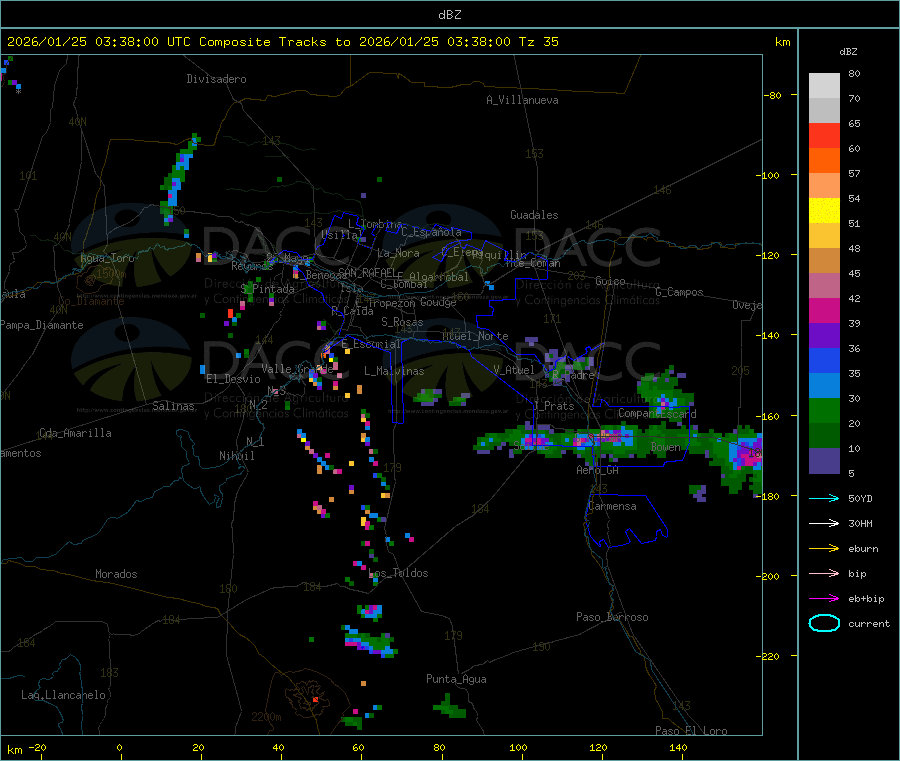
Task: Click the cyan 50YD arrow legend icon
Action: pos(824,498)
